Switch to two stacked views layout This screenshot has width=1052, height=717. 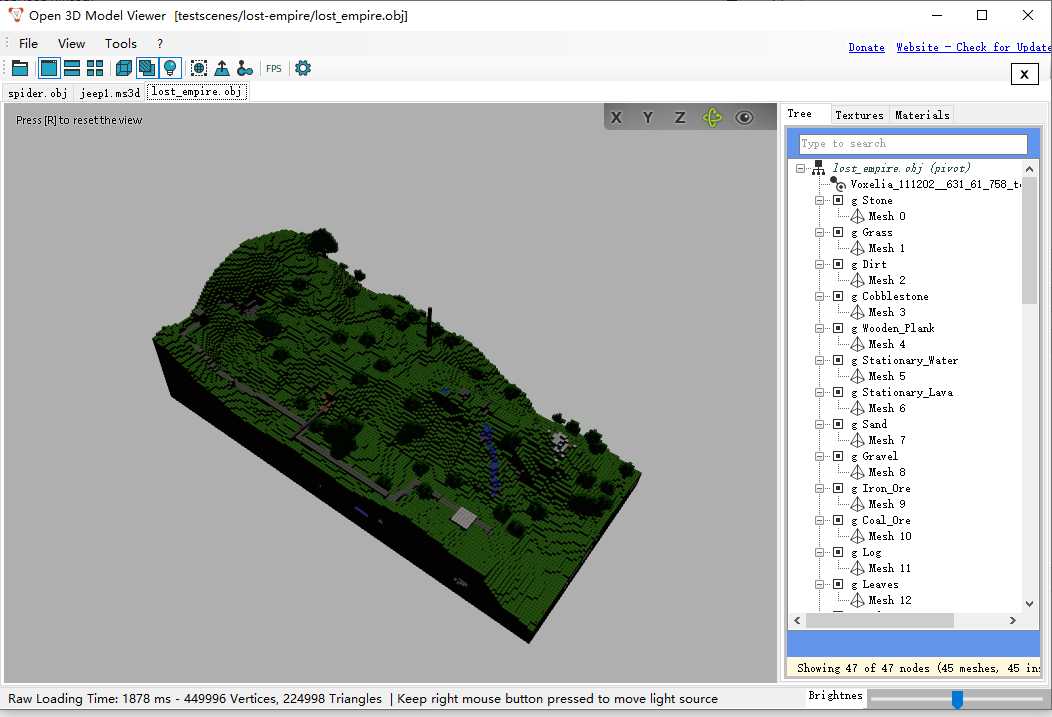coord(72,68)
